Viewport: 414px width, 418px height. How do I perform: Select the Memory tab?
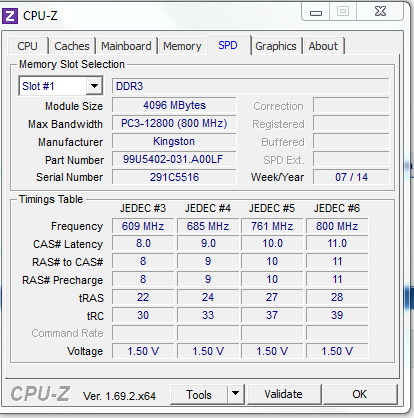182,46
